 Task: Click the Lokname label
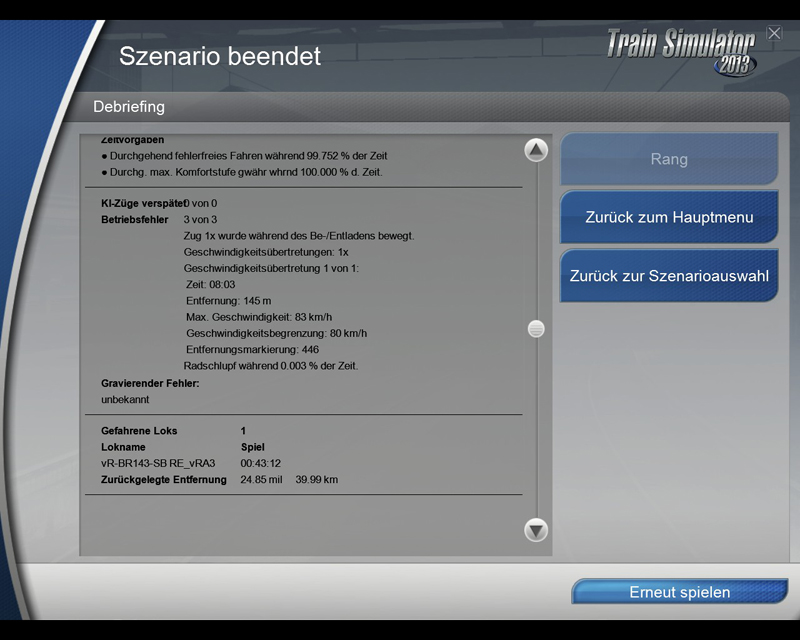pyautogui.click(x=123, y=447)
